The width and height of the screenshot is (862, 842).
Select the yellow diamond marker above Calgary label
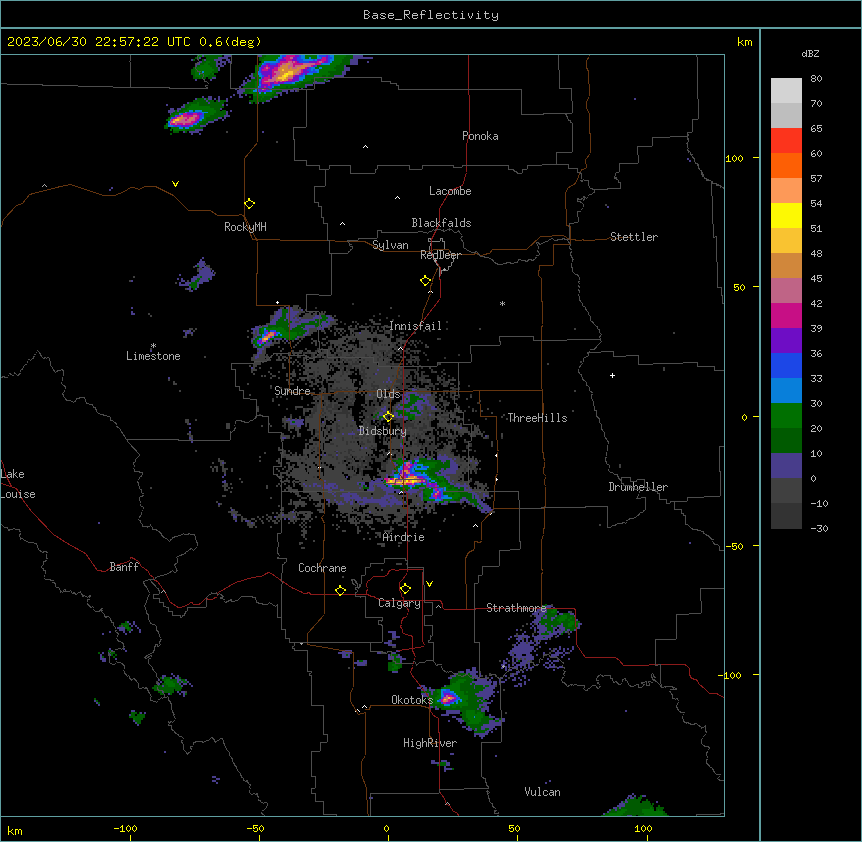[x=405, y=589]
